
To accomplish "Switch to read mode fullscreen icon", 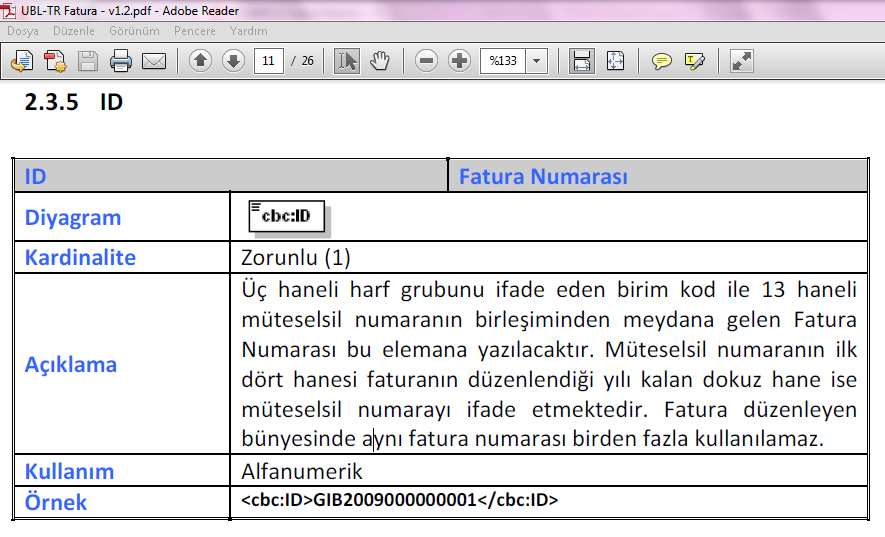I will pyautogui.click(x=741, y=61).
